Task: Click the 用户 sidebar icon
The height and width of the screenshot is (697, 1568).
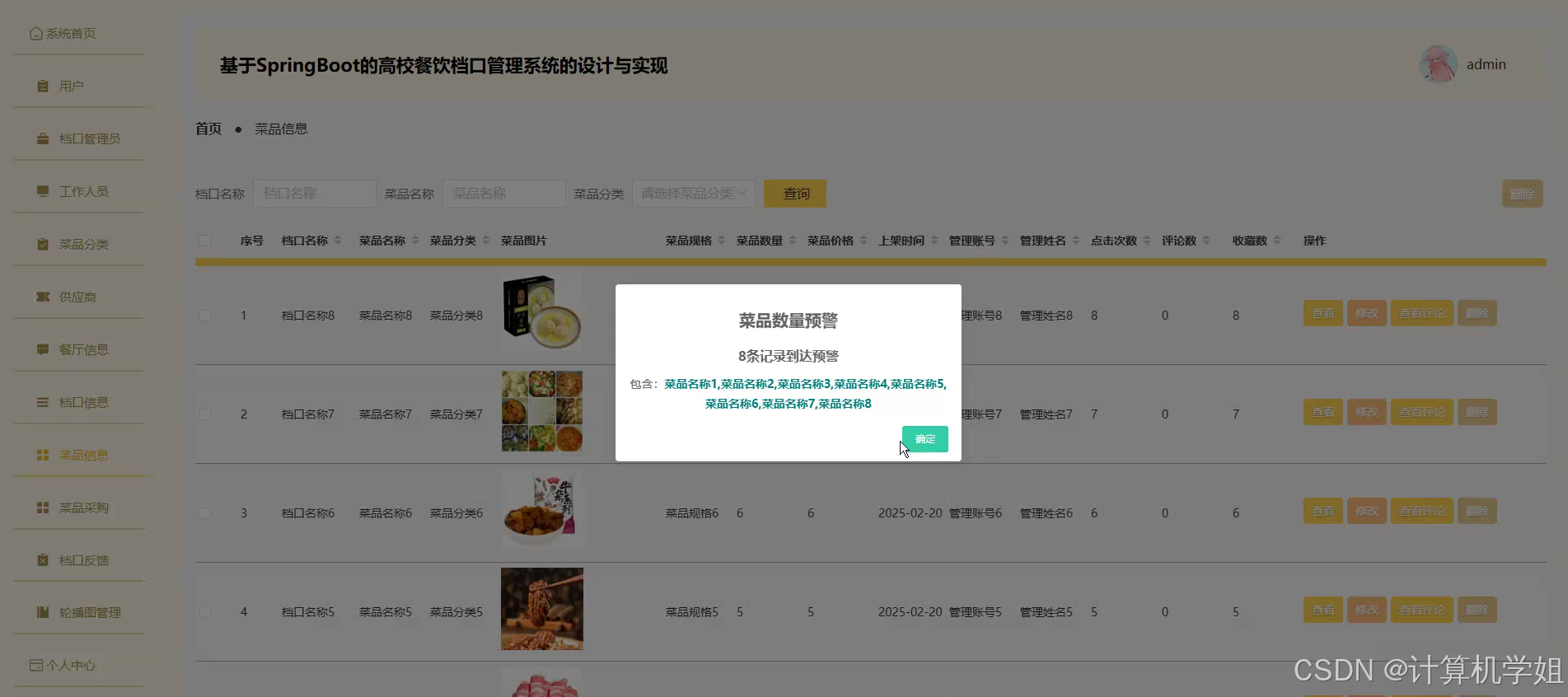Action: click(x=43, y=87)
